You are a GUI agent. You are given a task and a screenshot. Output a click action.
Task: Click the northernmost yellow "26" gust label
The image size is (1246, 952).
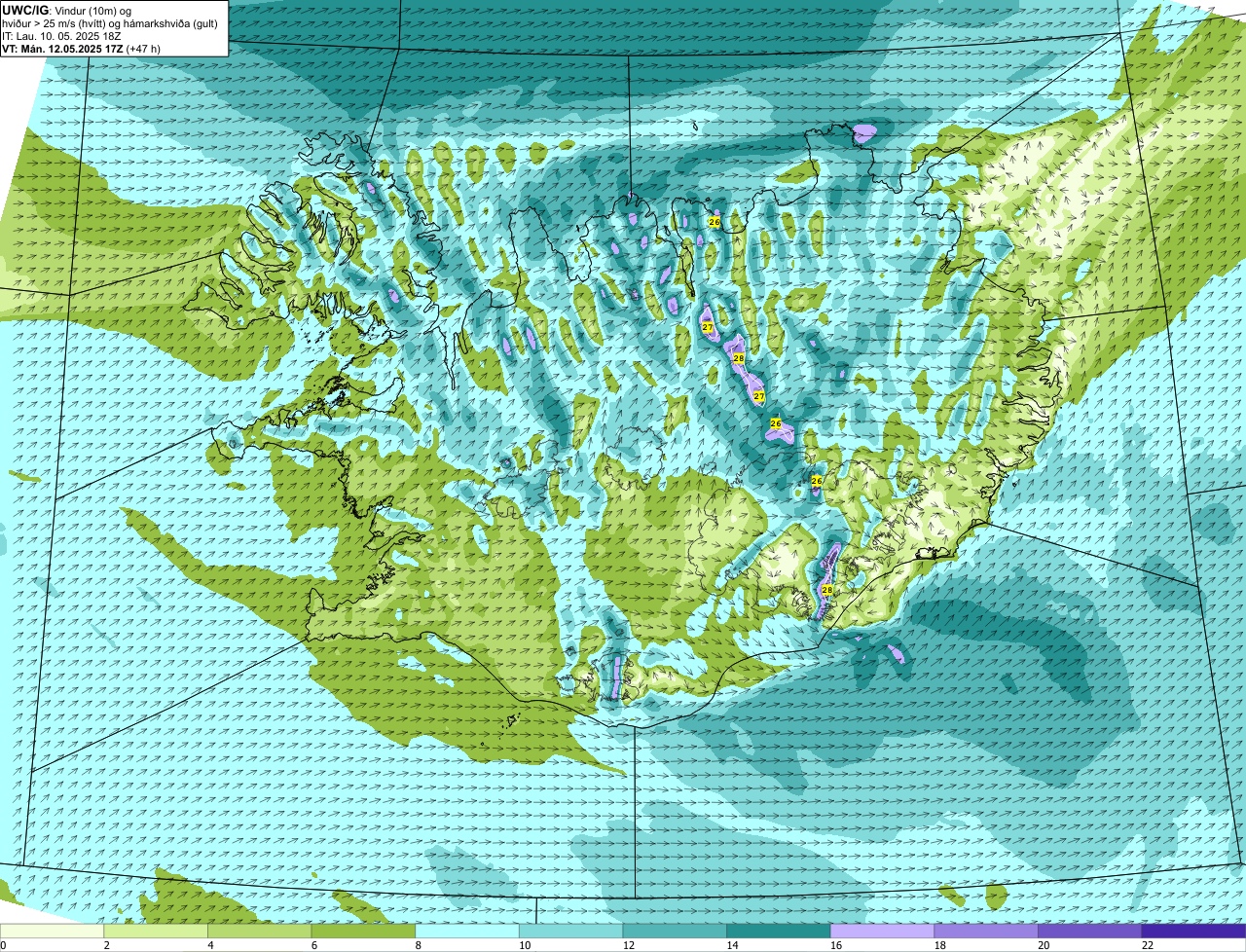(x=715, y=222)
